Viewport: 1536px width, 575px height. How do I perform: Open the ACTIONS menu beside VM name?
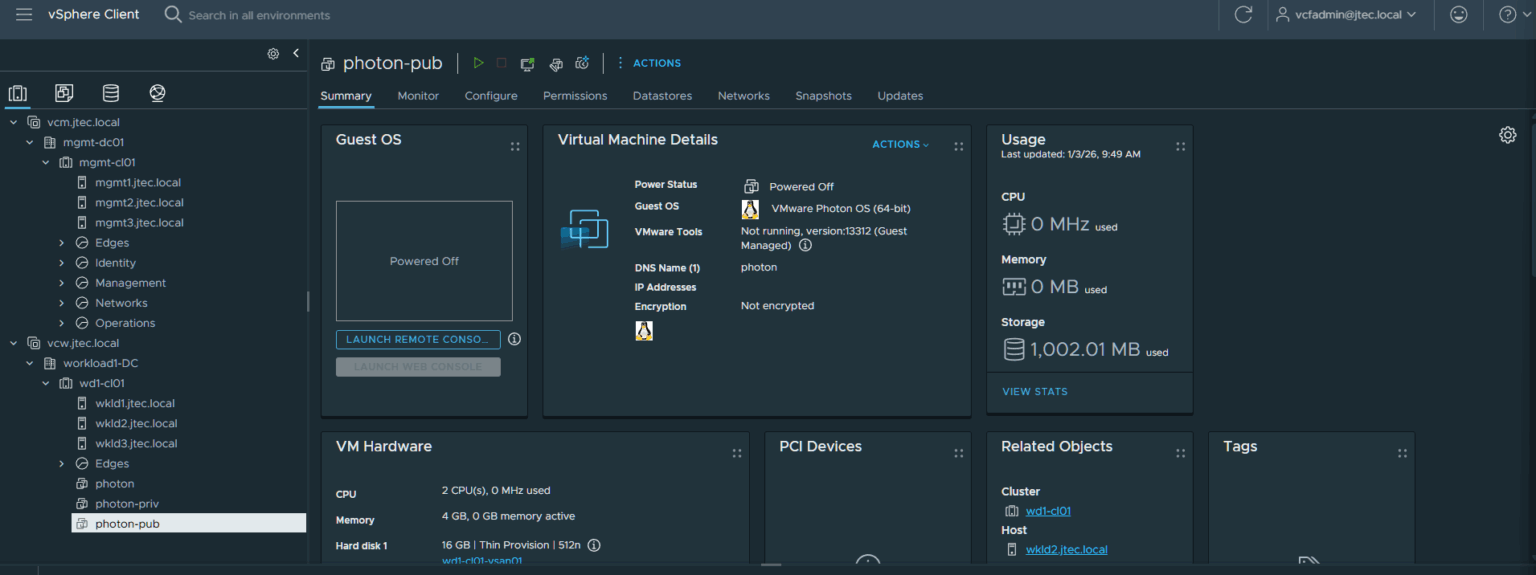coord(649,63)
